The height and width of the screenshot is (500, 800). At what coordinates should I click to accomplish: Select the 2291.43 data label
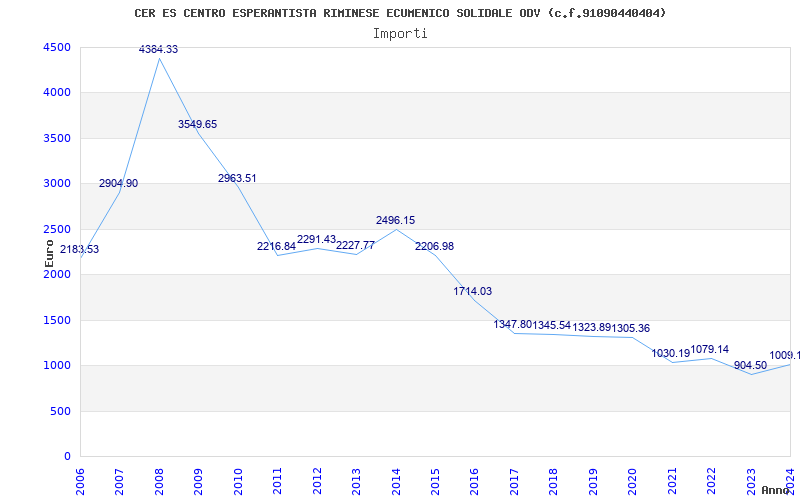pyautogui.click(x=316, y=240)
